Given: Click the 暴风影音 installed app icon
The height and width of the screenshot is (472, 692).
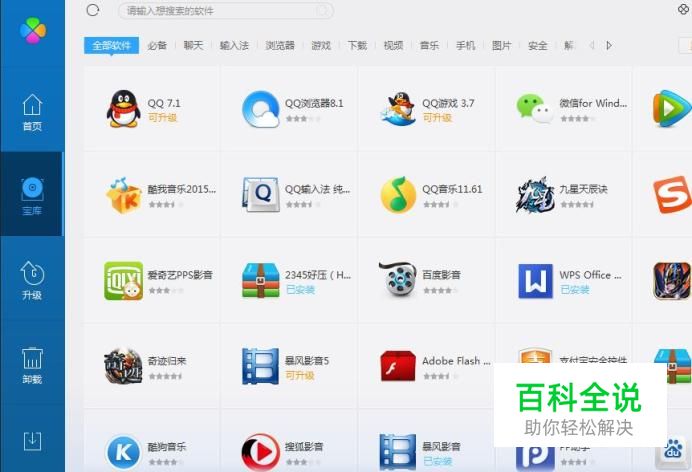Looking at the screenshot, I should click(398, 452).
